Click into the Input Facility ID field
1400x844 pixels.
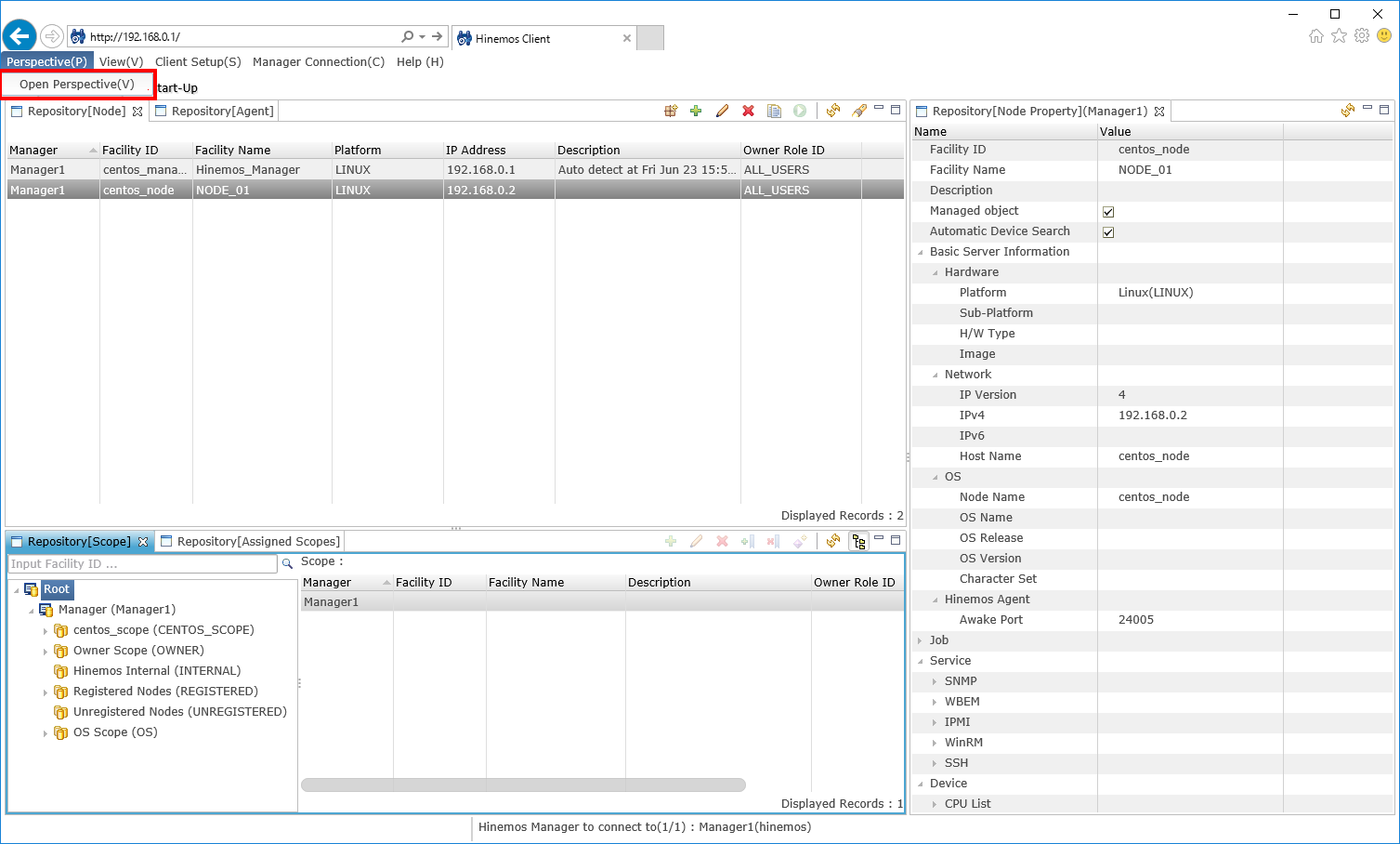tap(142, 563)
